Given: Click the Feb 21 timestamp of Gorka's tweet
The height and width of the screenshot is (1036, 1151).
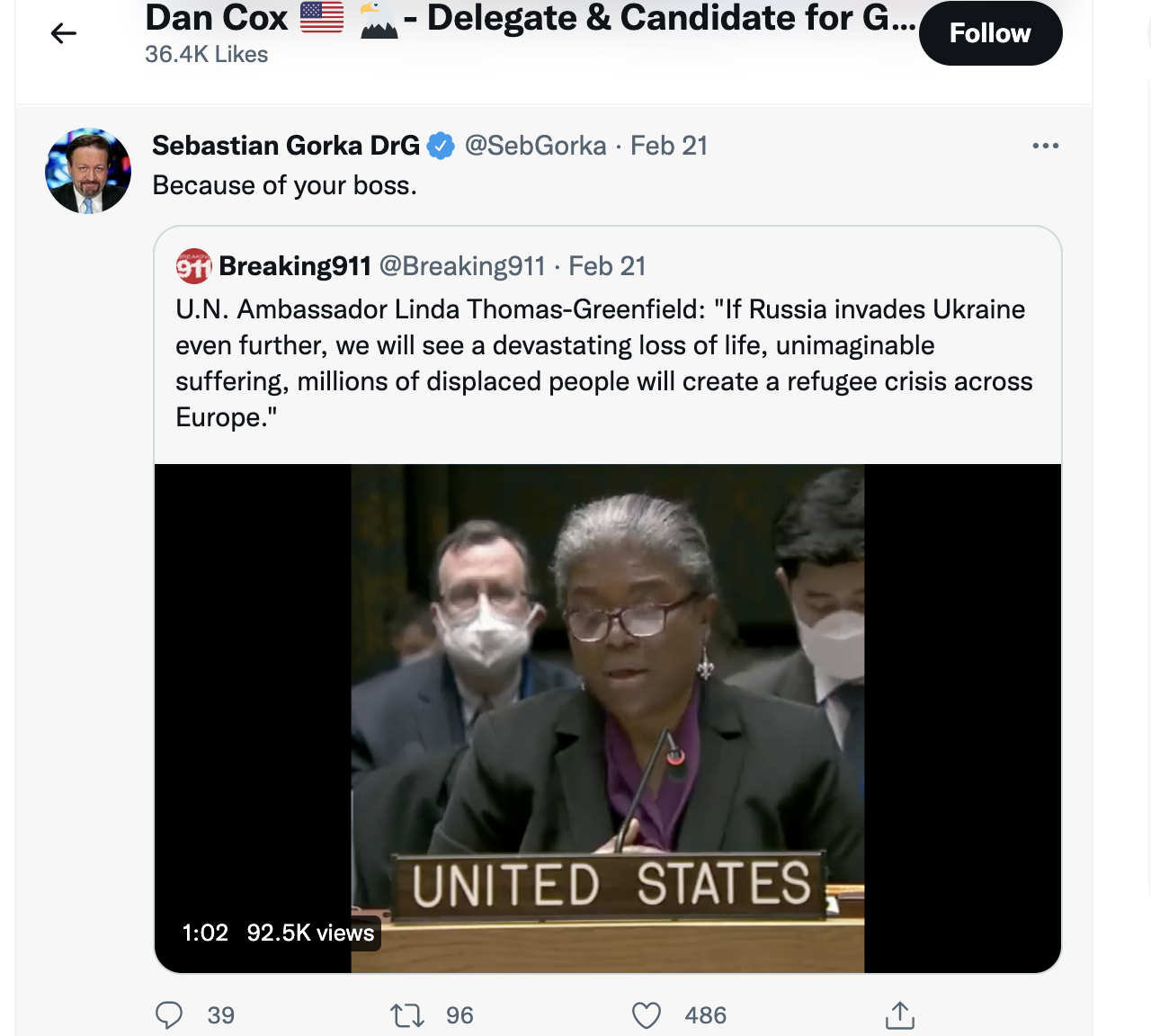Looking at the screenshot, I should 669,146.
